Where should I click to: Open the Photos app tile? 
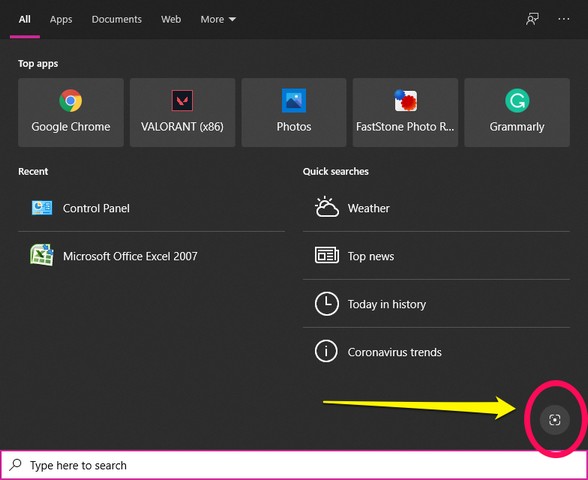pyautogui.click(x=294, y=112)
